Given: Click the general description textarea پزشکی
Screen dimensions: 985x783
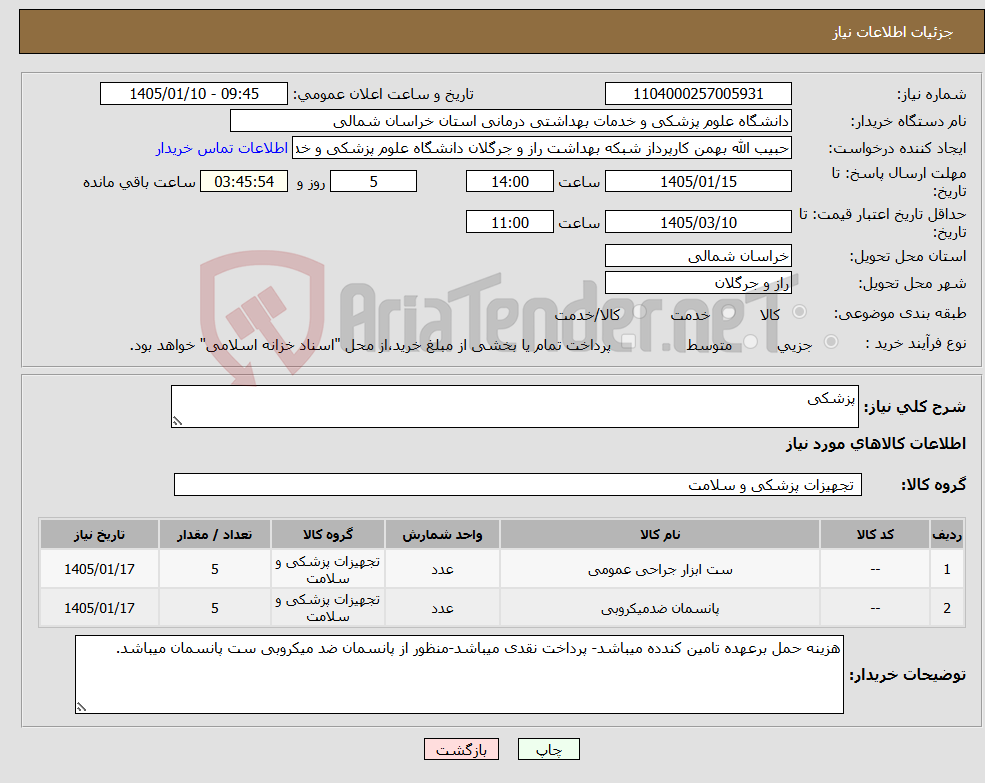Looking at the screenshot, I should click(514, 407).
